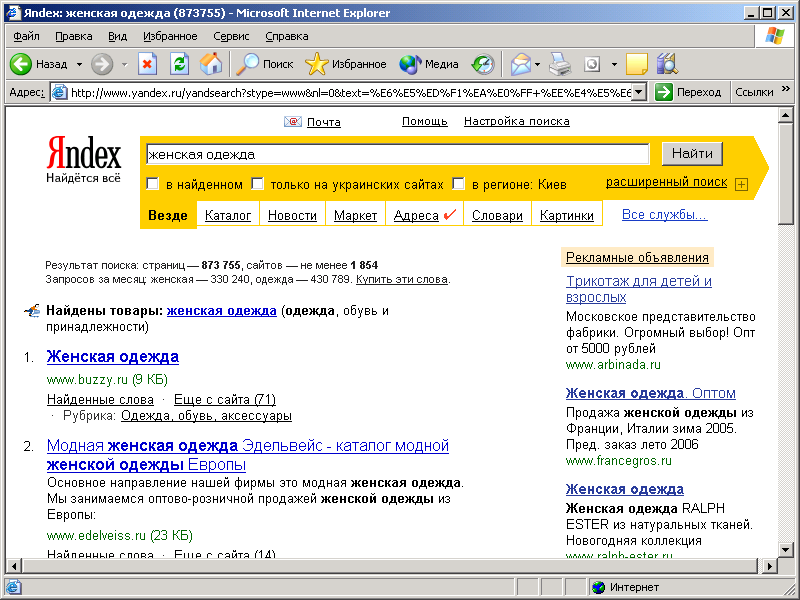The height and width of the screenshot is (600, 800).
Task: Click the Yandex mail envelope icon
Action: click(x=292, y=121)
